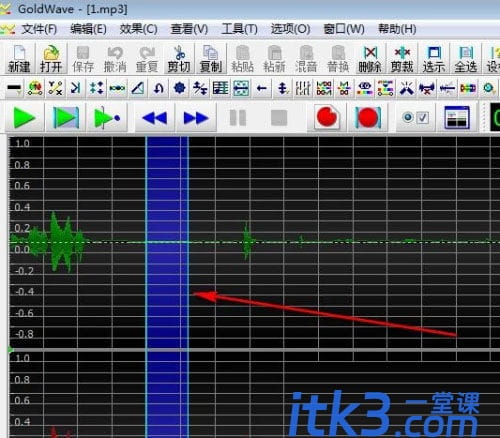The image size is (500, 438).
Task: Click the blue rewind button
Action: tap(155, 118)
